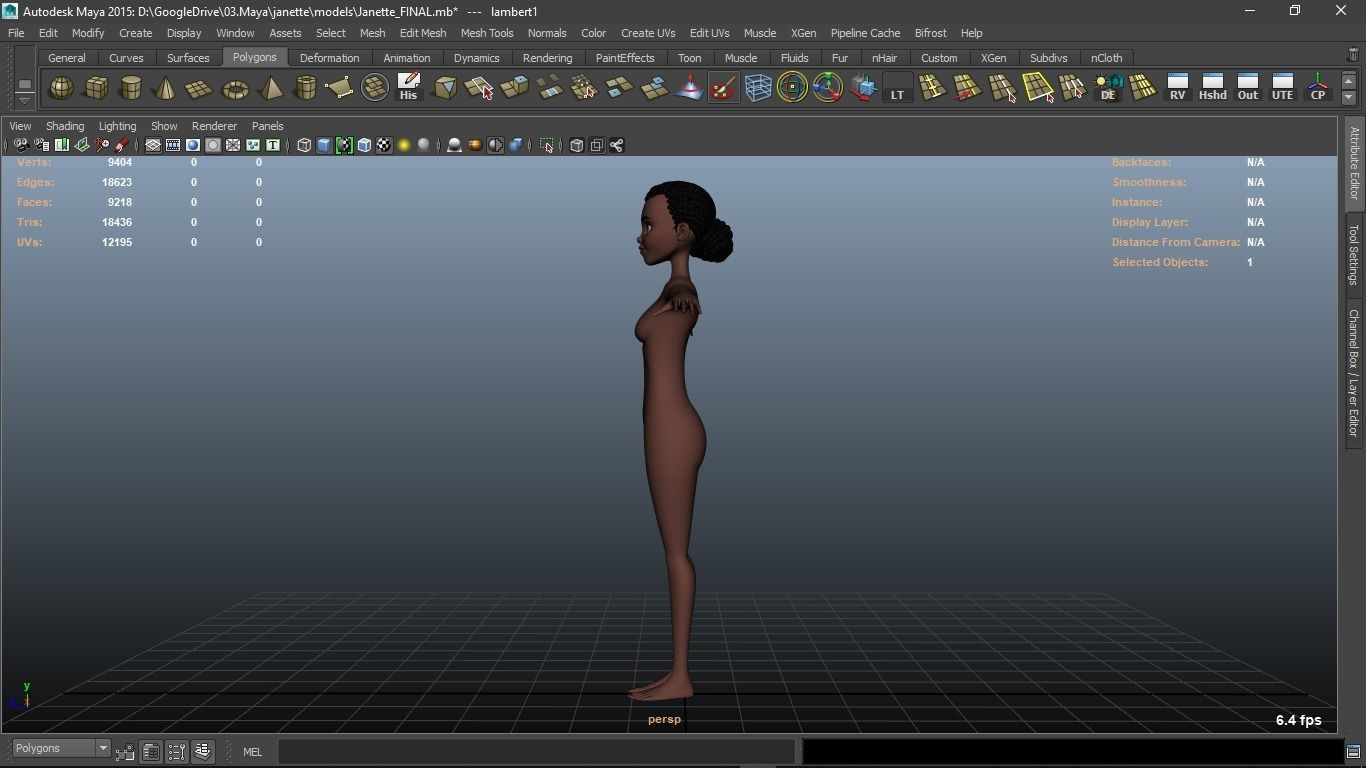This screenshot has width=1366, height=768.
Task: Open the Hshd Hypershade shelf button
Action: coord(1213,88)
